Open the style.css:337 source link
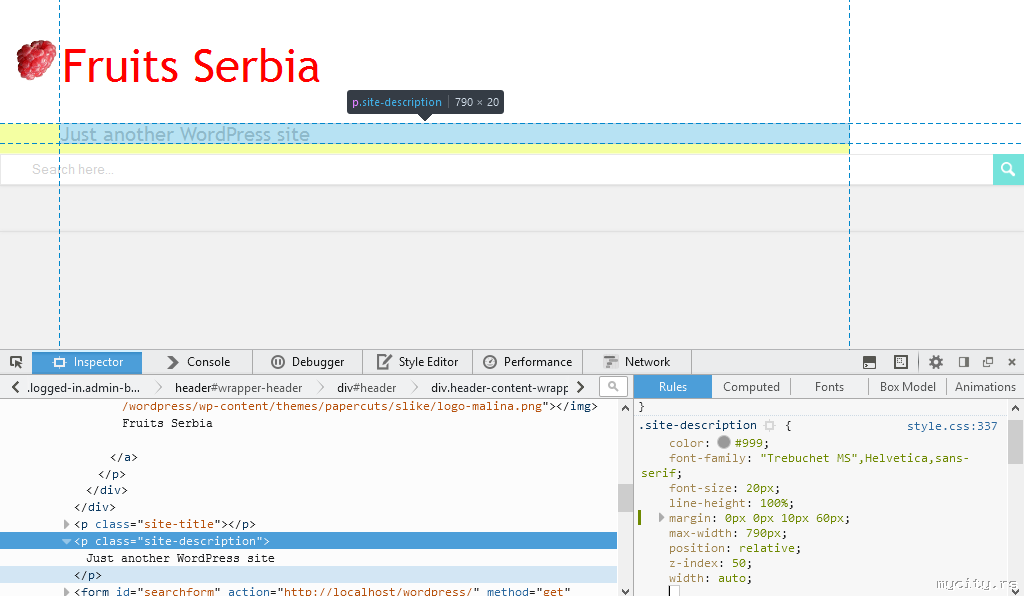The height and width of the screenshot is (596, 1024). (x=952, y=426)
